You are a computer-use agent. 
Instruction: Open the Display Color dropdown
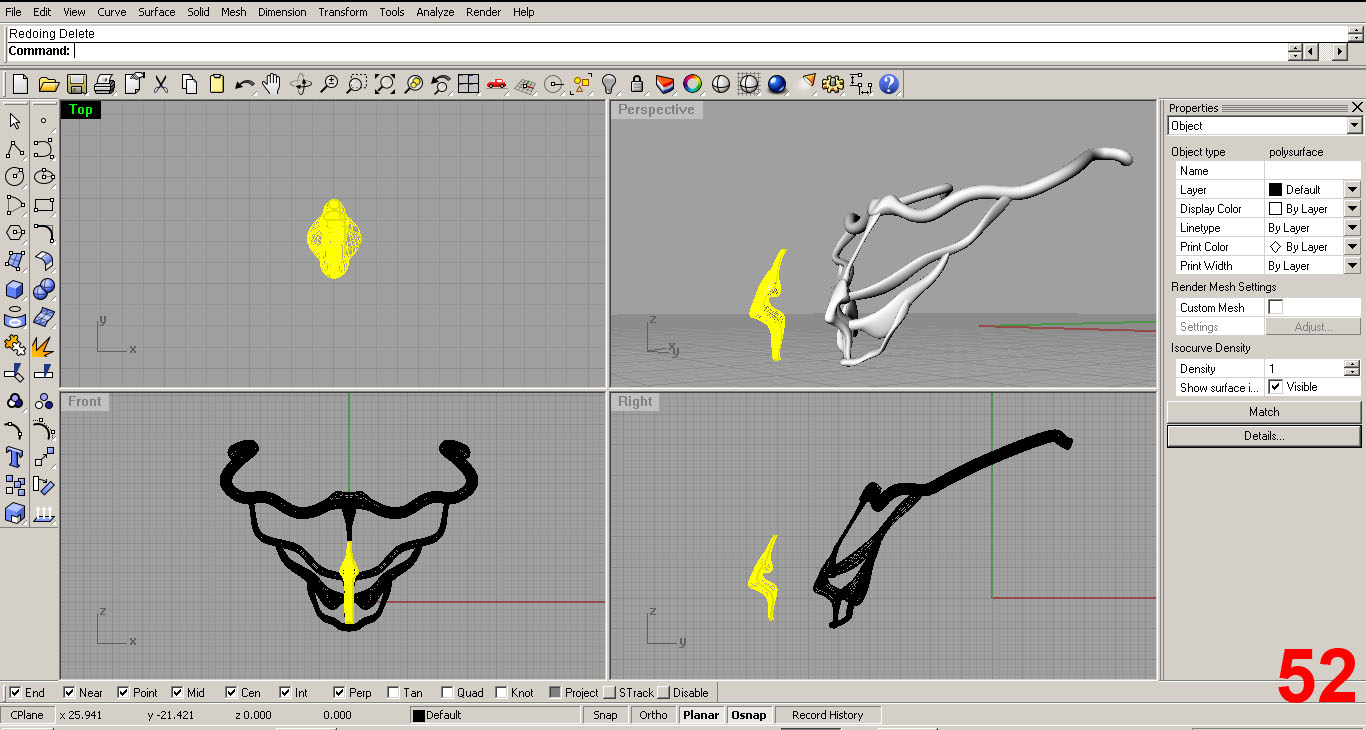(1352, 208)
